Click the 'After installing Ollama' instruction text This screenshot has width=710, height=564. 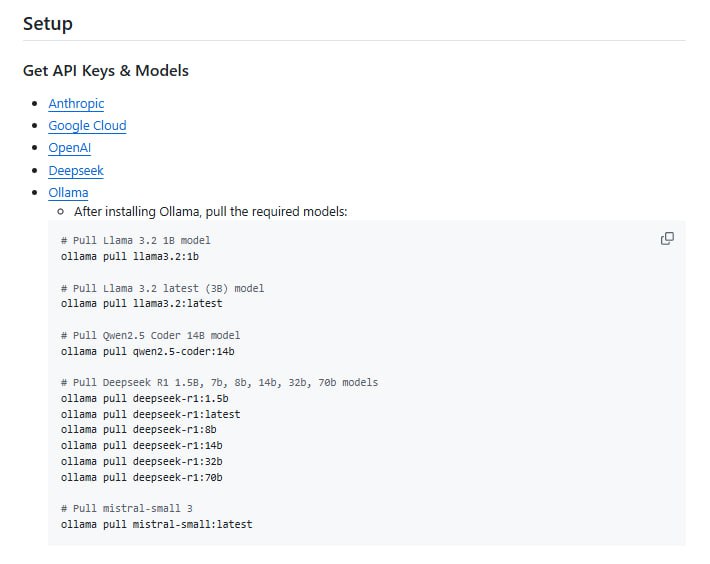pyautogui.click(x=210, y=212)
